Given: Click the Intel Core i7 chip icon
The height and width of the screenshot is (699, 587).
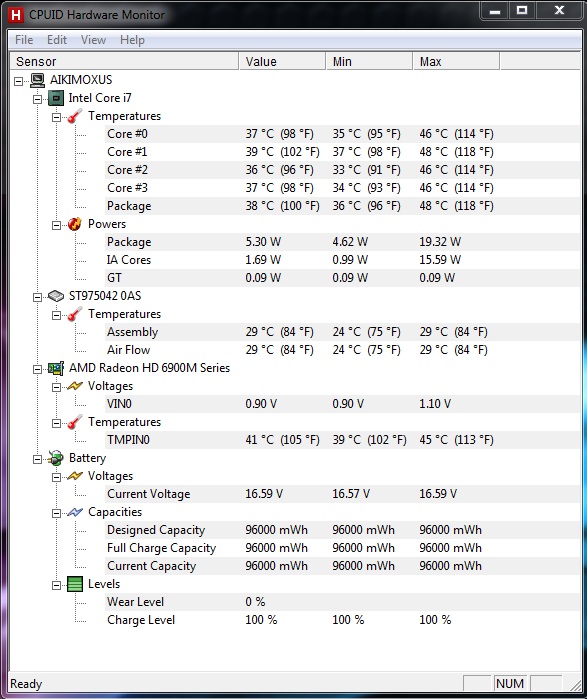Looking at the screenshot, I should click(x=56, y=98).
